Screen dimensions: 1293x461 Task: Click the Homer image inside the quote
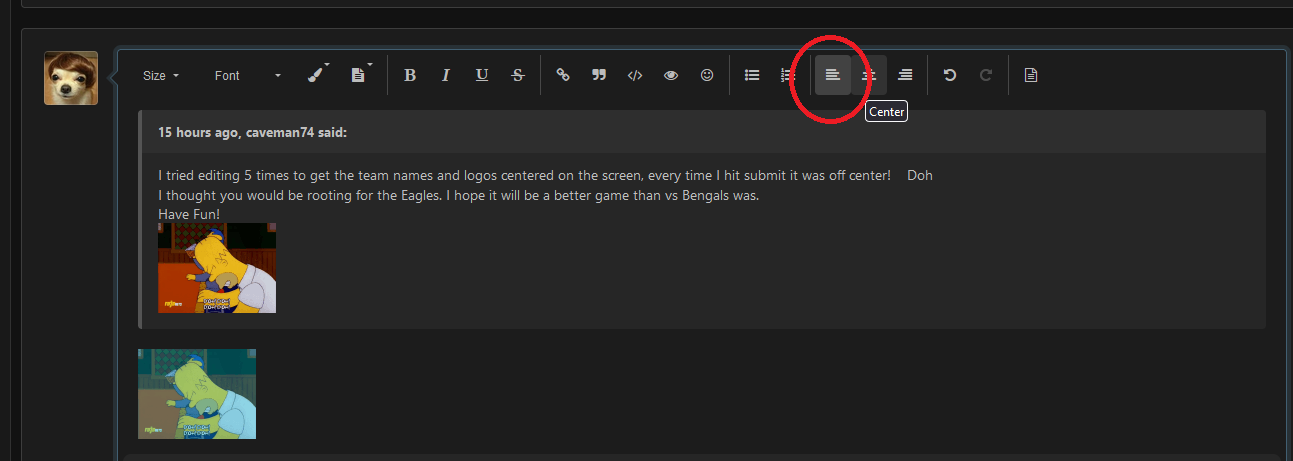coord(217,268)
